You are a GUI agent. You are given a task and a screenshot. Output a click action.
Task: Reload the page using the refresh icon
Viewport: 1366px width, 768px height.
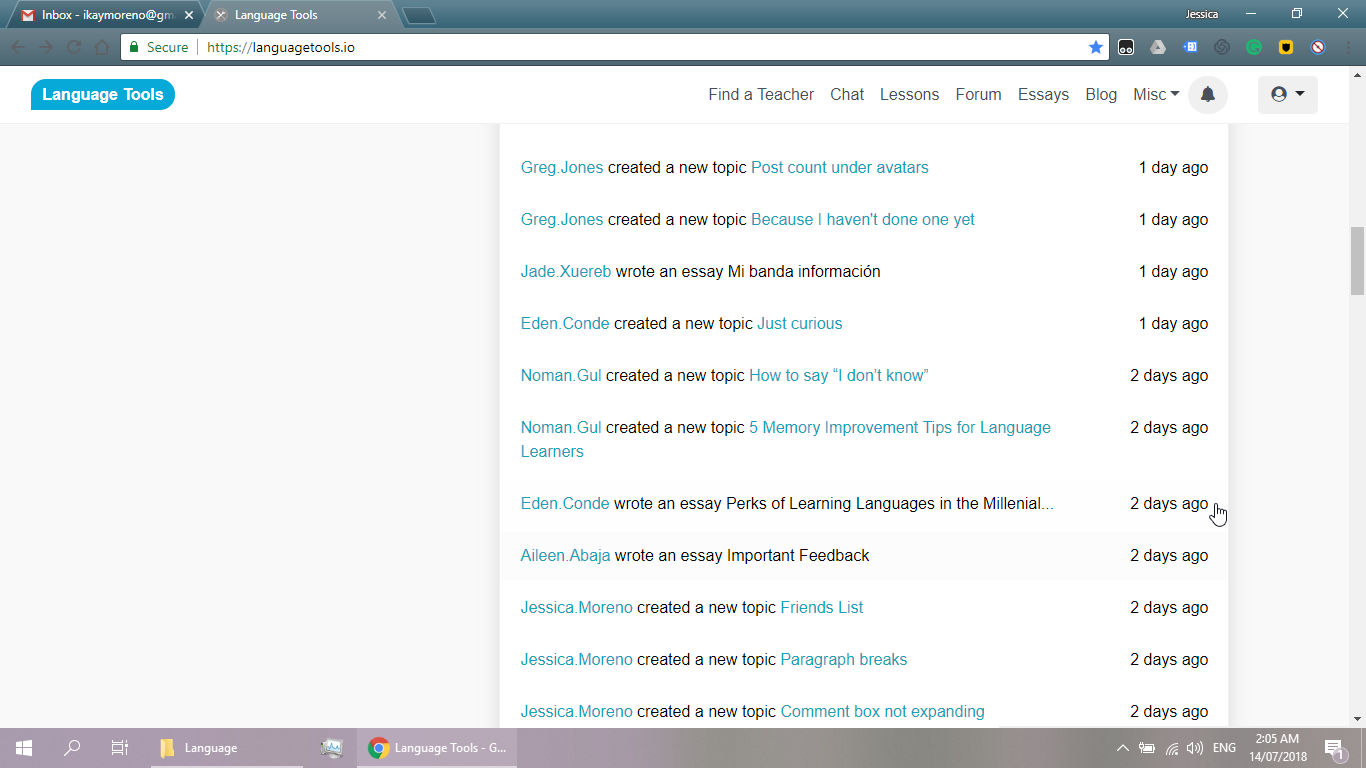[74, 47]
